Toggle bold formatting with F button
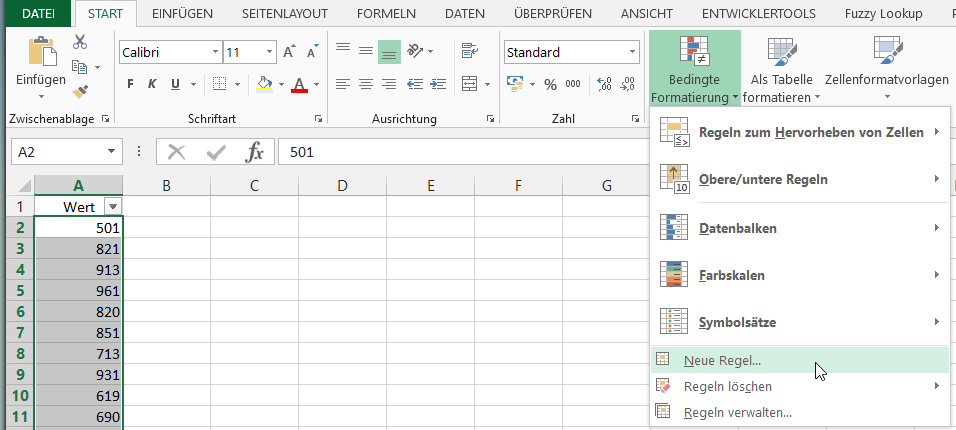 pos(130,84)
